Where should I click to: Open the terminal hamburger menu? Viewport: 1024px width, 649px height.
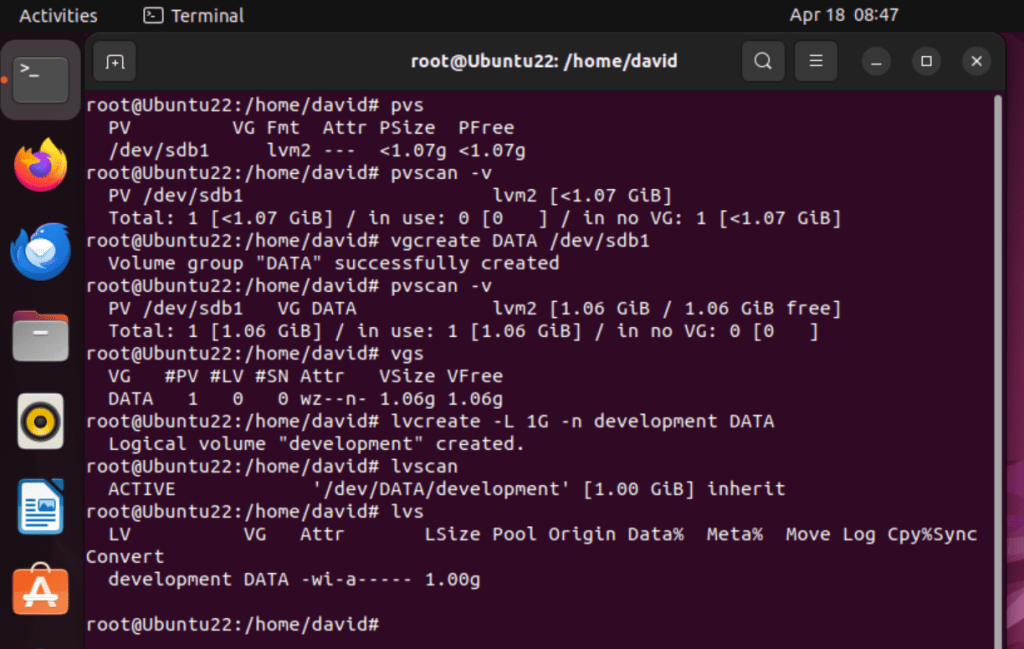click(x=816, y=62)
